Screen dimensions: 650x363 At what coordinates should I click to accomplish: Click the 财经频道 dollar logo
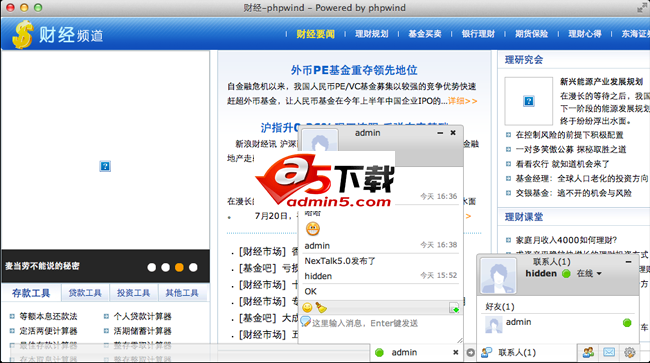pos(22,35)
